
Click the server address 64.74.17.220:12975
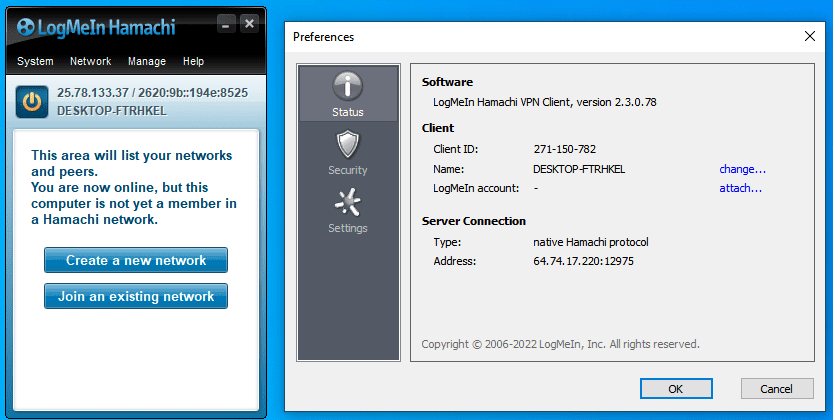coord(583,261)
